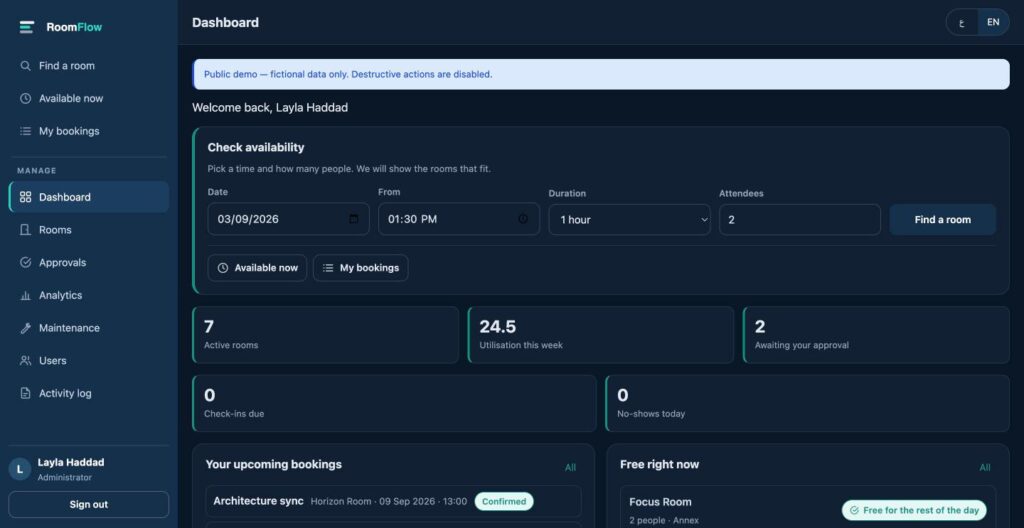This screenshot has height=528, width=1024.
Task: Click the Dashboard grid icon
Action: [25, 197]
